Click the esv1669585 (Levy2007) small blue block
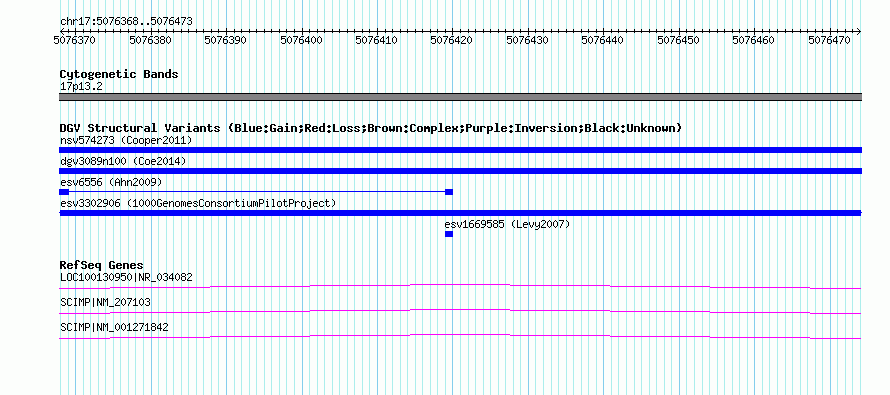The image size is (890, 395). point(449,234)
